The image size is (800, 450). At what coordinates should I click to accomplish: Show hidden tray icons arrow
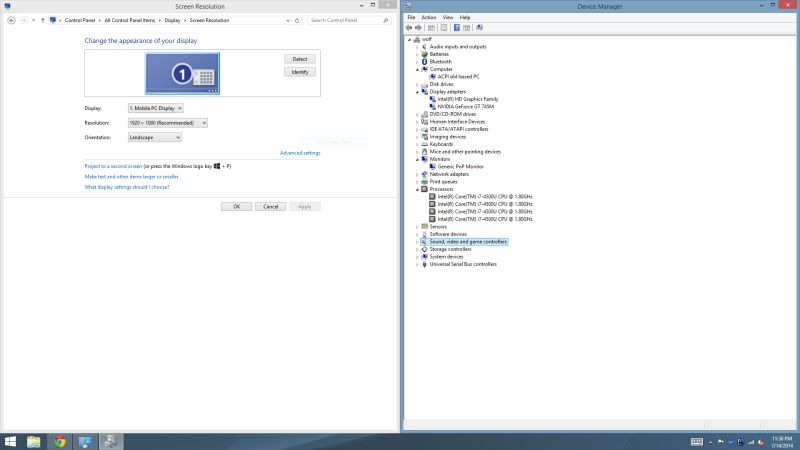click(710, 442)
